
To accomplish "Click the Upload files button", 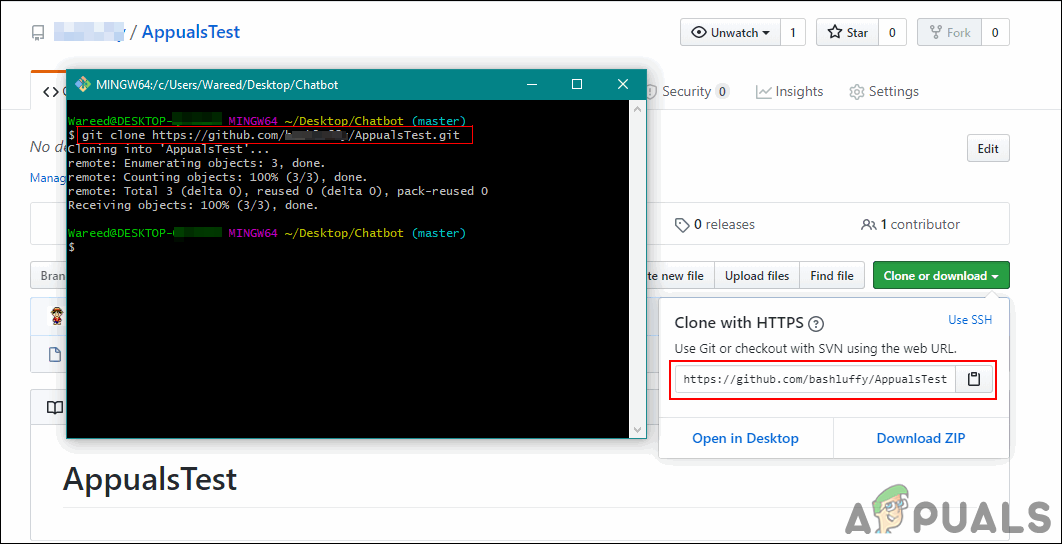I will pos(756,276).
